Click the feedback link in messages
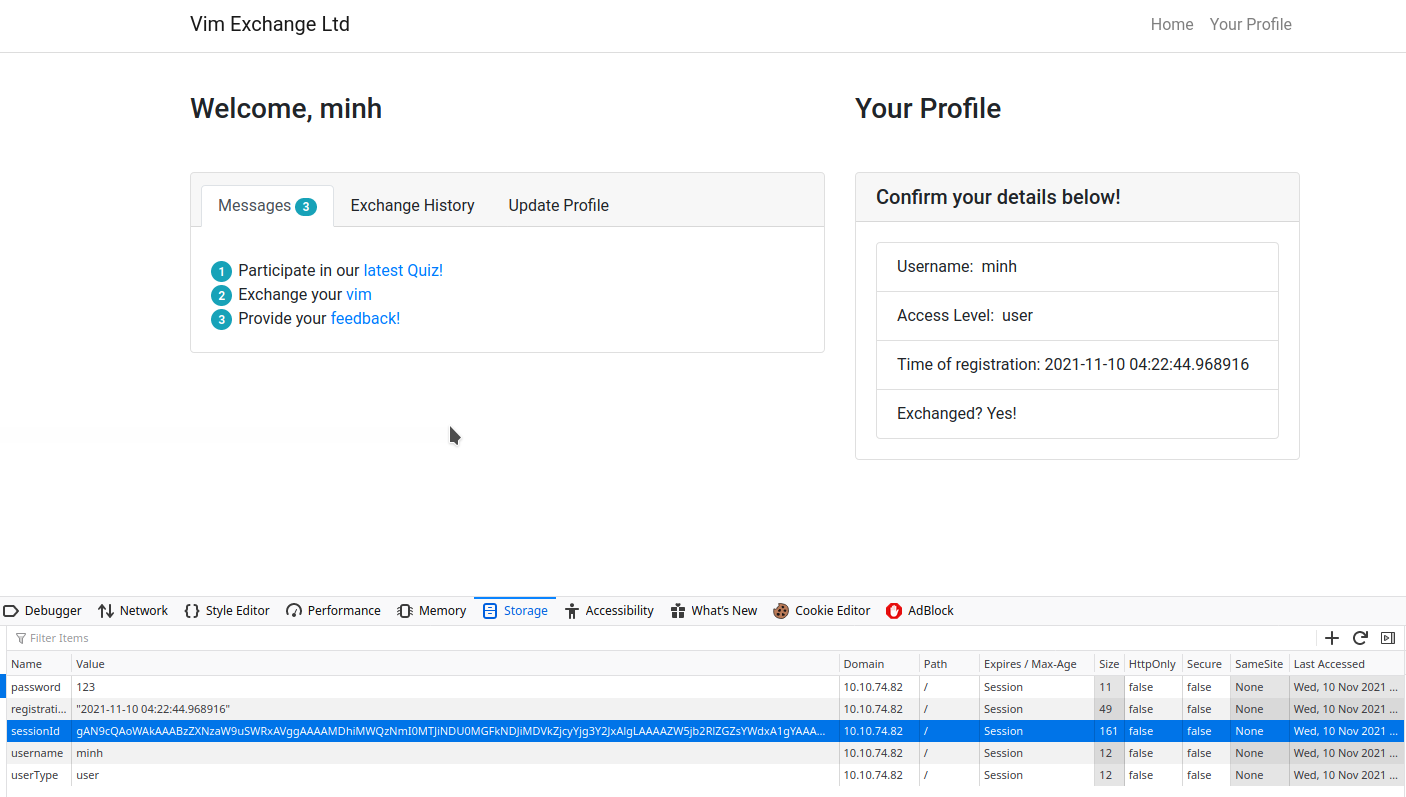The height and width of the screenshot is (797, 1406). (x=365, y=318)
